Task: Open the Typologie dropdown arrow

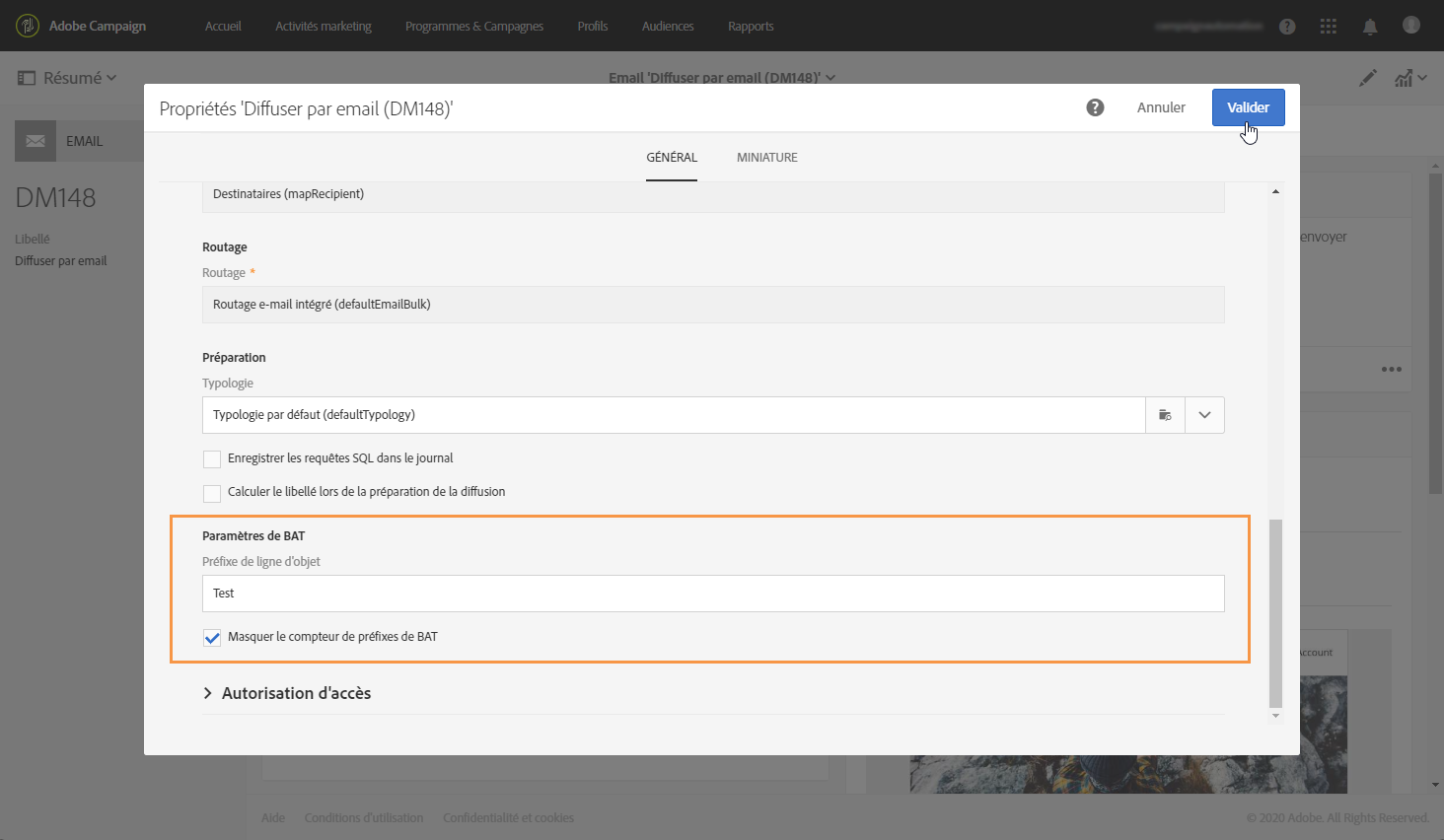Action: pos(1204,415)
